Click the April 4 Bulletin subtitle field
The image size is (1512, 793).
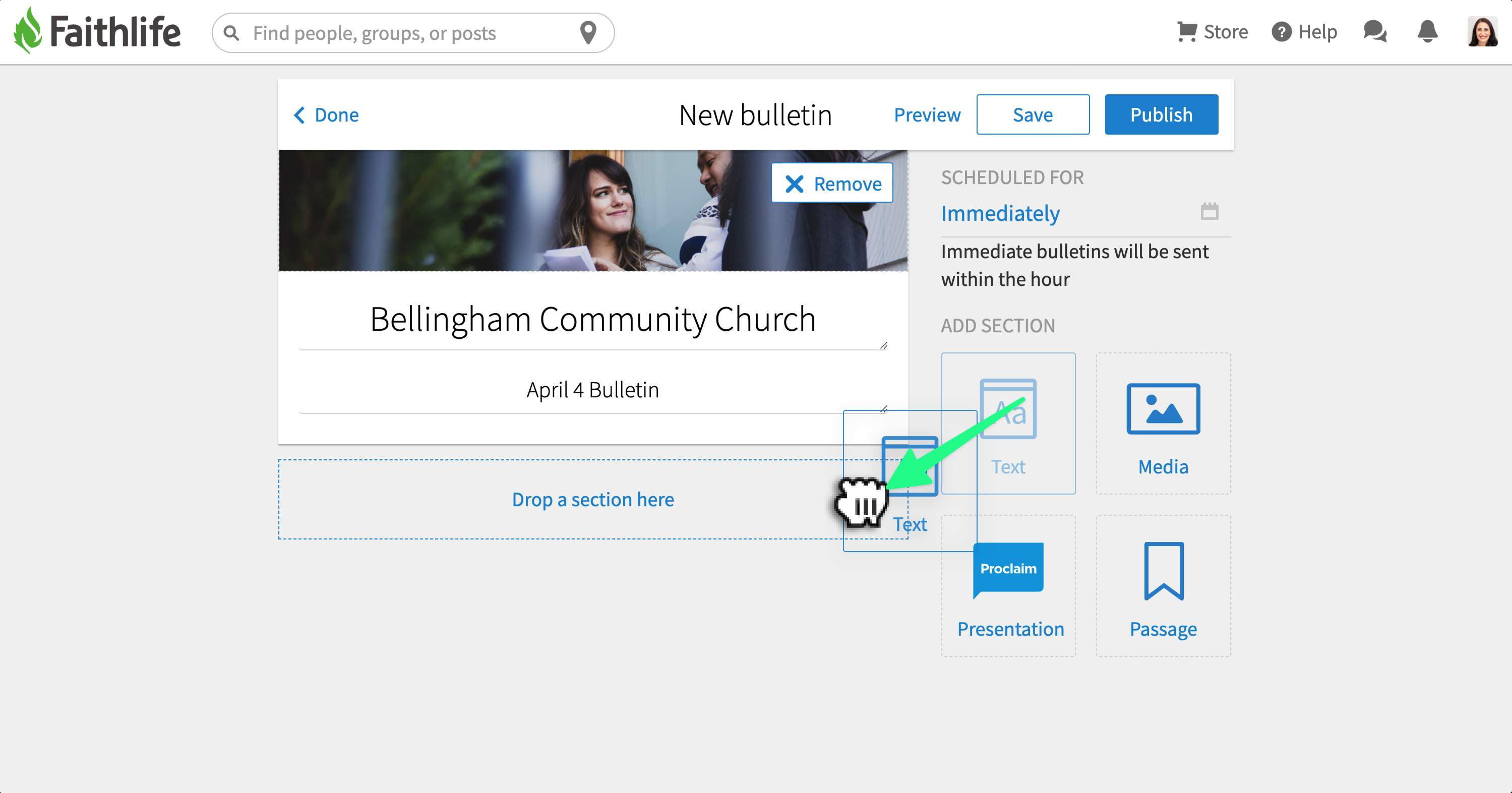coord(592,390)
